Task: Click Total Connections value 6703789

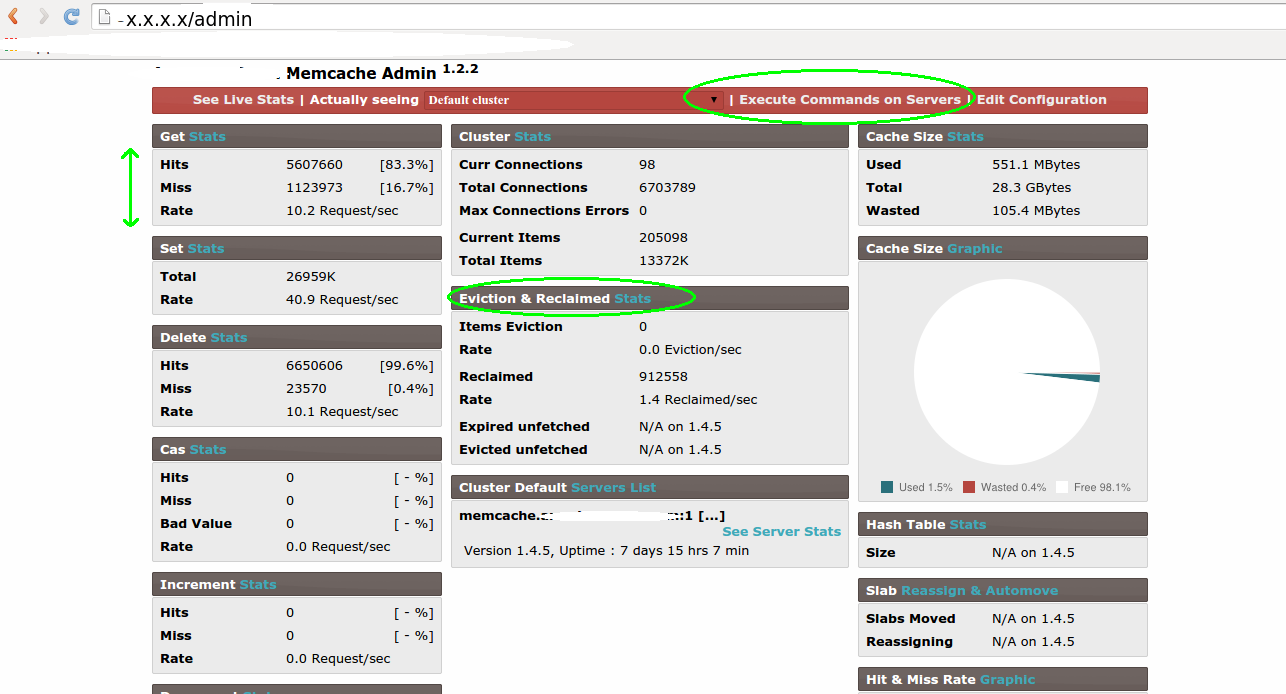Action: tap(667, 188)
